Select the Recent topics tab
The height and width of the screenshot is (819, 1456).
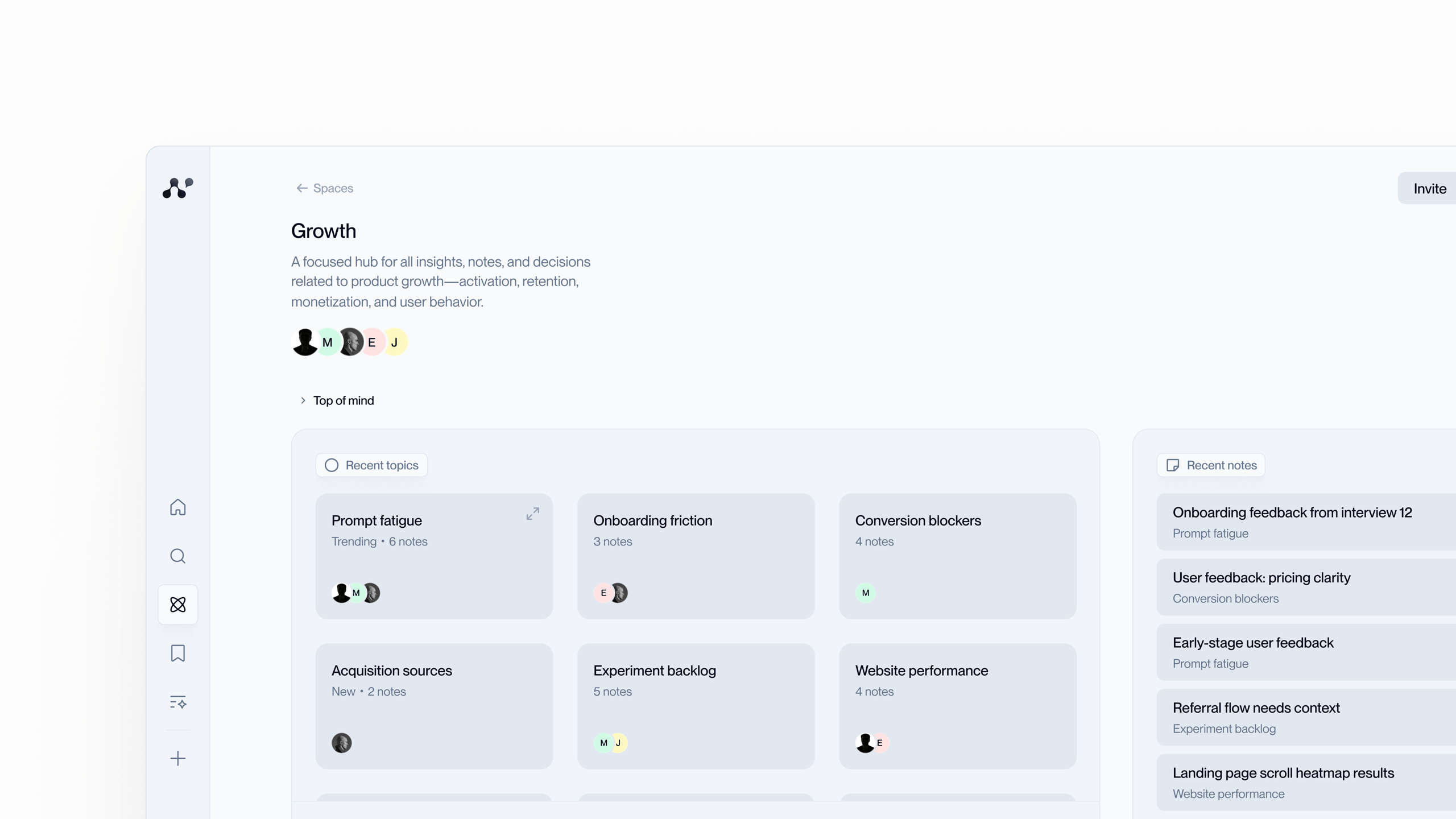(x=371, y=465)
